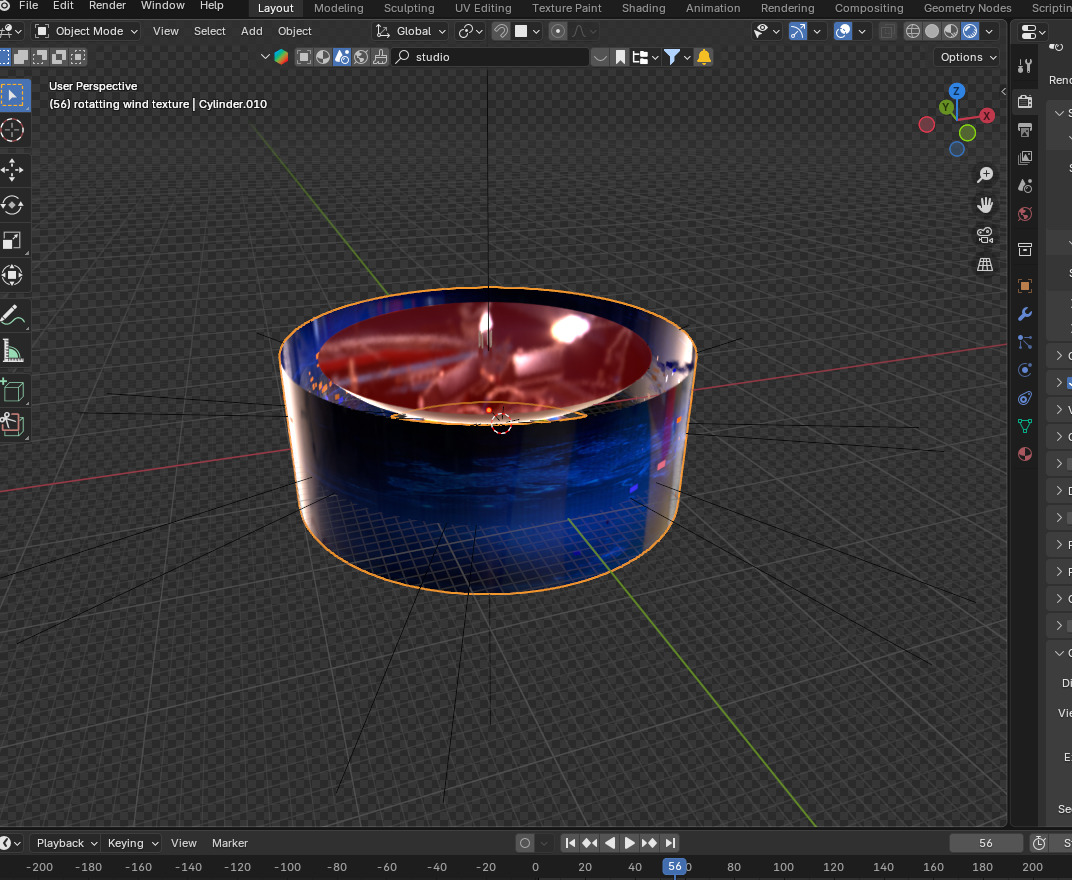This screenshot has width=1072, height=880.
Task: Switch to the Shading workspace tab
Action: (643, 8)
